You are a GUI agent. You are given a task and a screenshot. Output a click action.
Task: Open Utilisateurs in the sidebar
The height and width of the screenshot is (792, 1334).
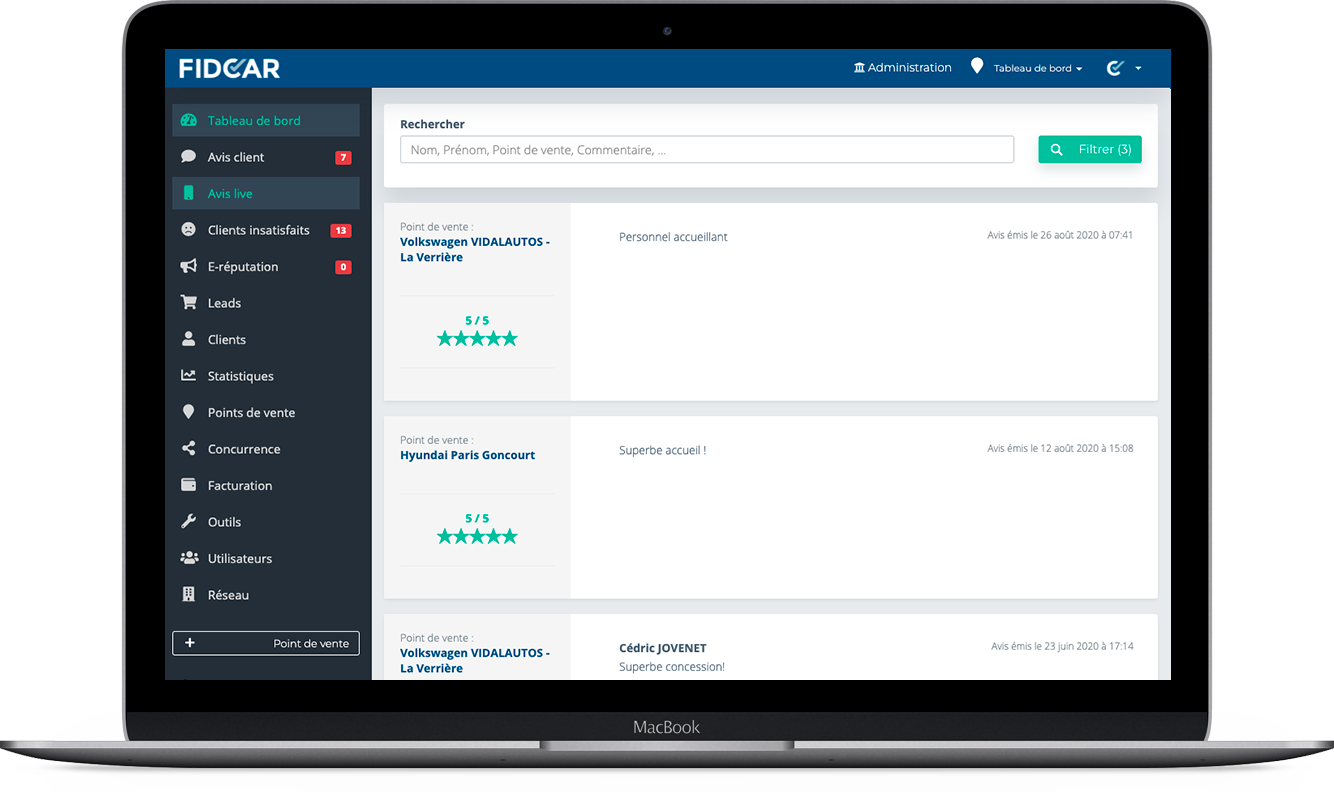pos(239,559)
